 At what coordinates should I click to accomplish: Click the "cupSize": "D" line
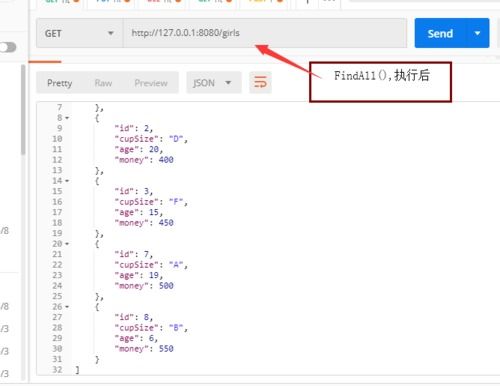[151, 139]
